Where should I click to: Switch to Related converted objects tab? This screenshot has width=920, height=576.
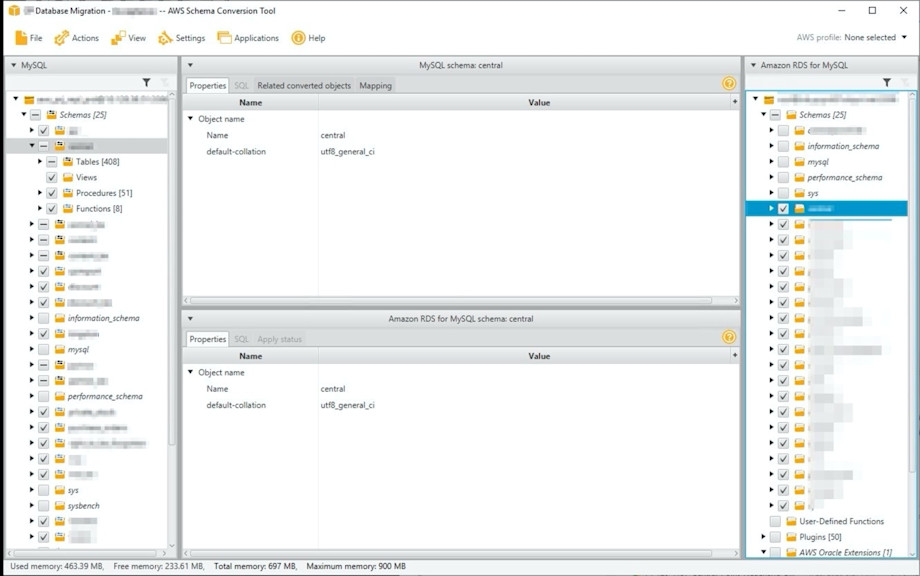(304, 86)
